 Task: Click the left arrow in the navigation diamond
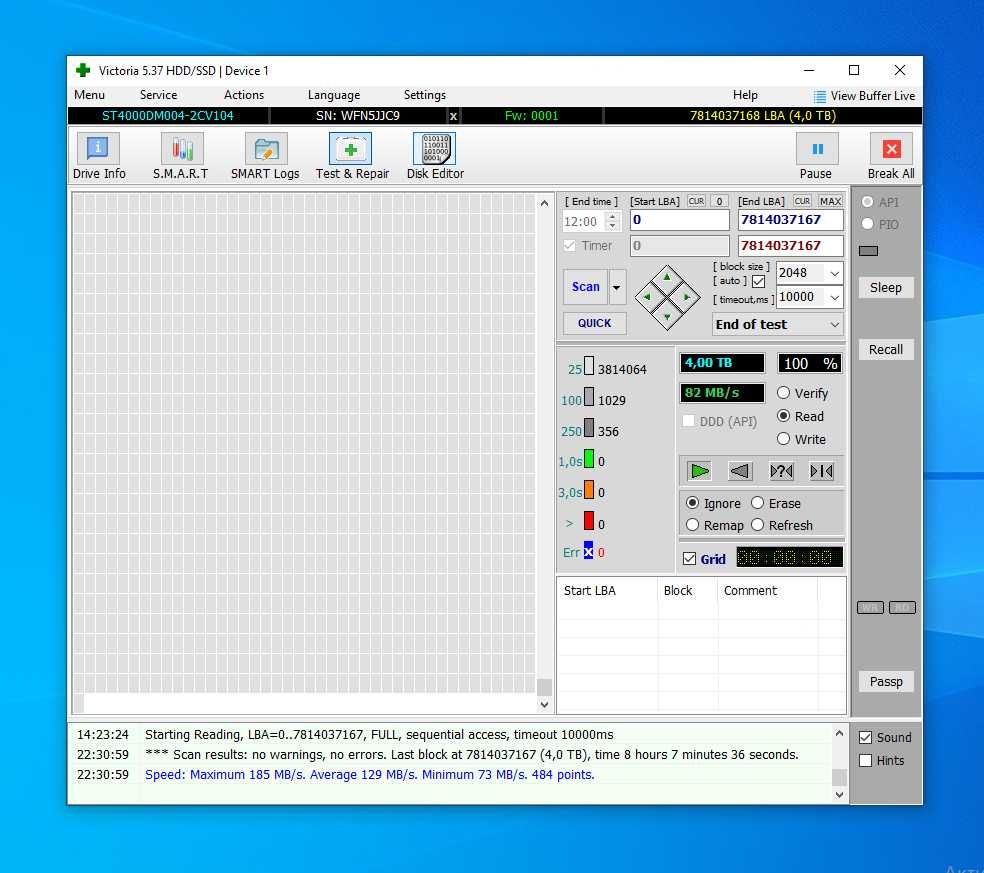click(647, 297)
